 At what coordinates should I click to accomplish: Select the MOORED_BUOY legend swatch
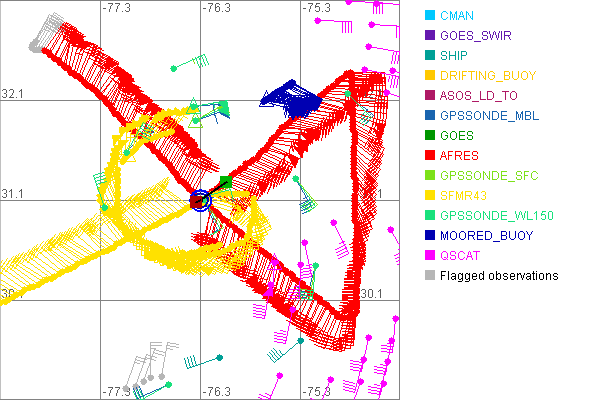pyautogui.click(x=430, y=236)
